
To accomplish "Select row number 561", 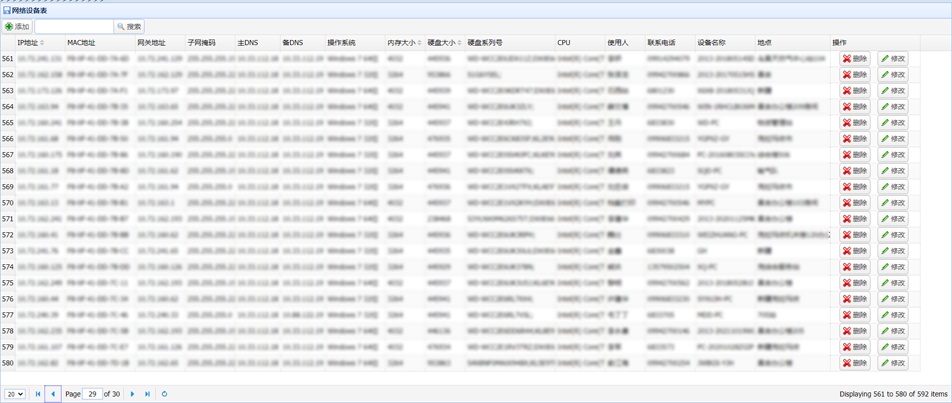I will coord(8,59).
